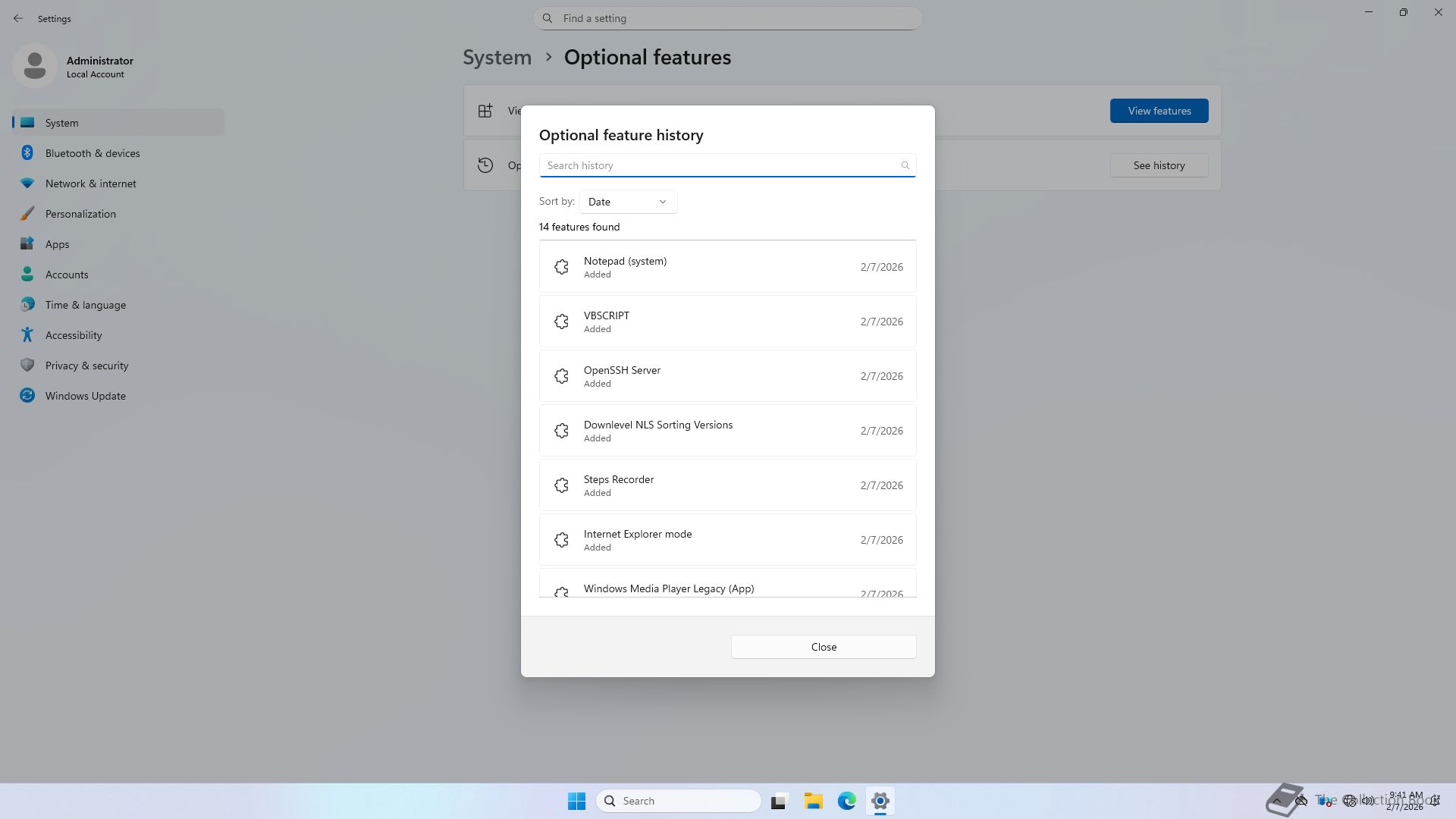
Task: Close the Optional feature history dialog
Action: (x=824, y=647)
